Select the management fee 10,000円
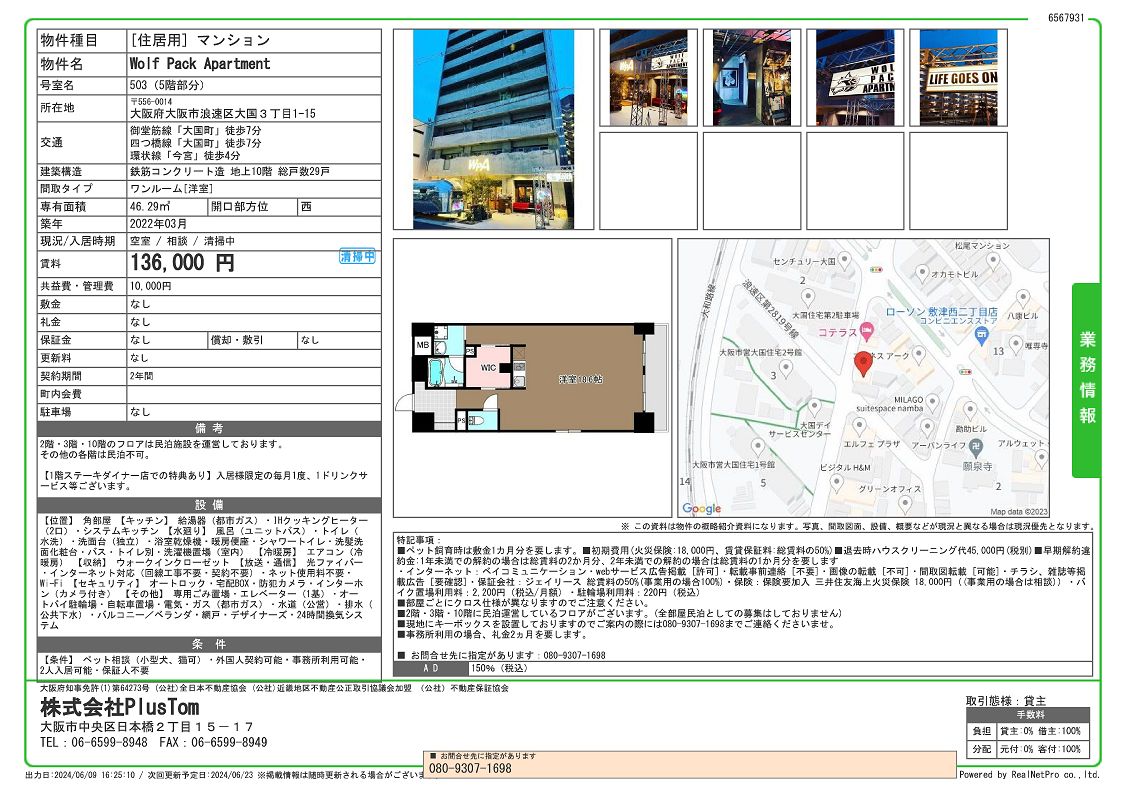1123x792 pixels. pos(150,286)
